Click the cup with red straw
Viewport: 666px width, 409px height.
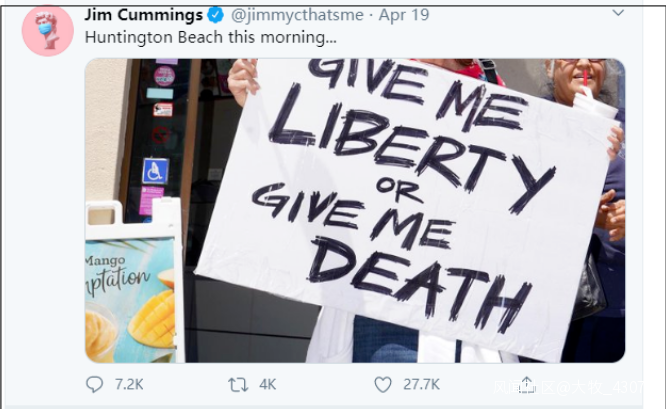(593, 100)
